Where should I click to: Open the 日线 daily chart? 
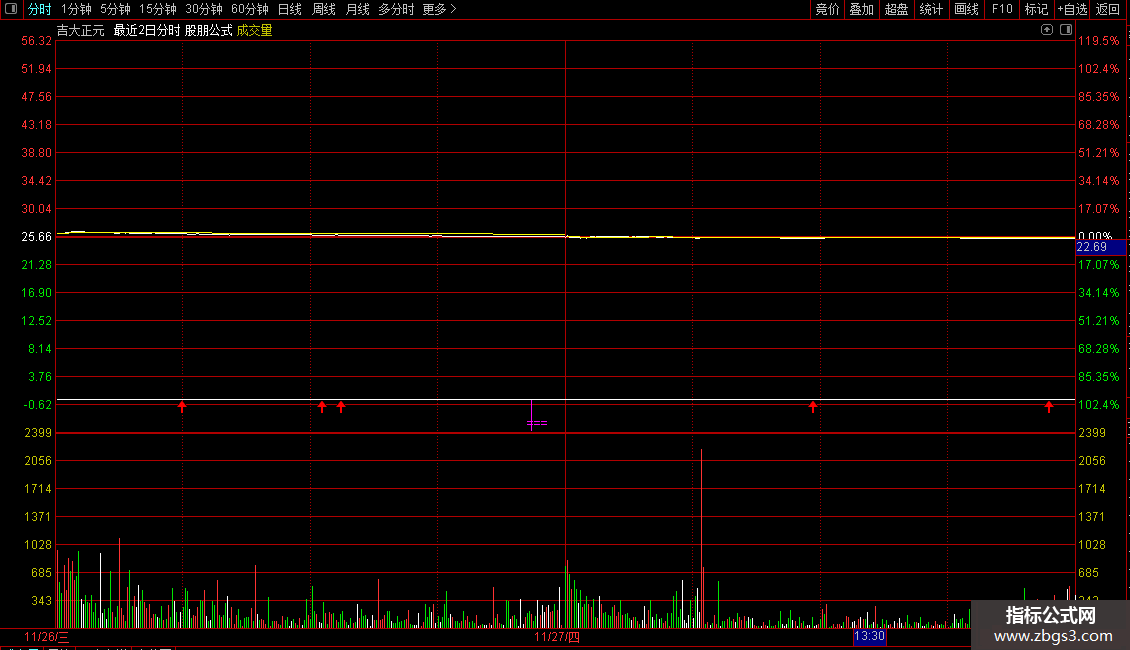click(290, 9)
